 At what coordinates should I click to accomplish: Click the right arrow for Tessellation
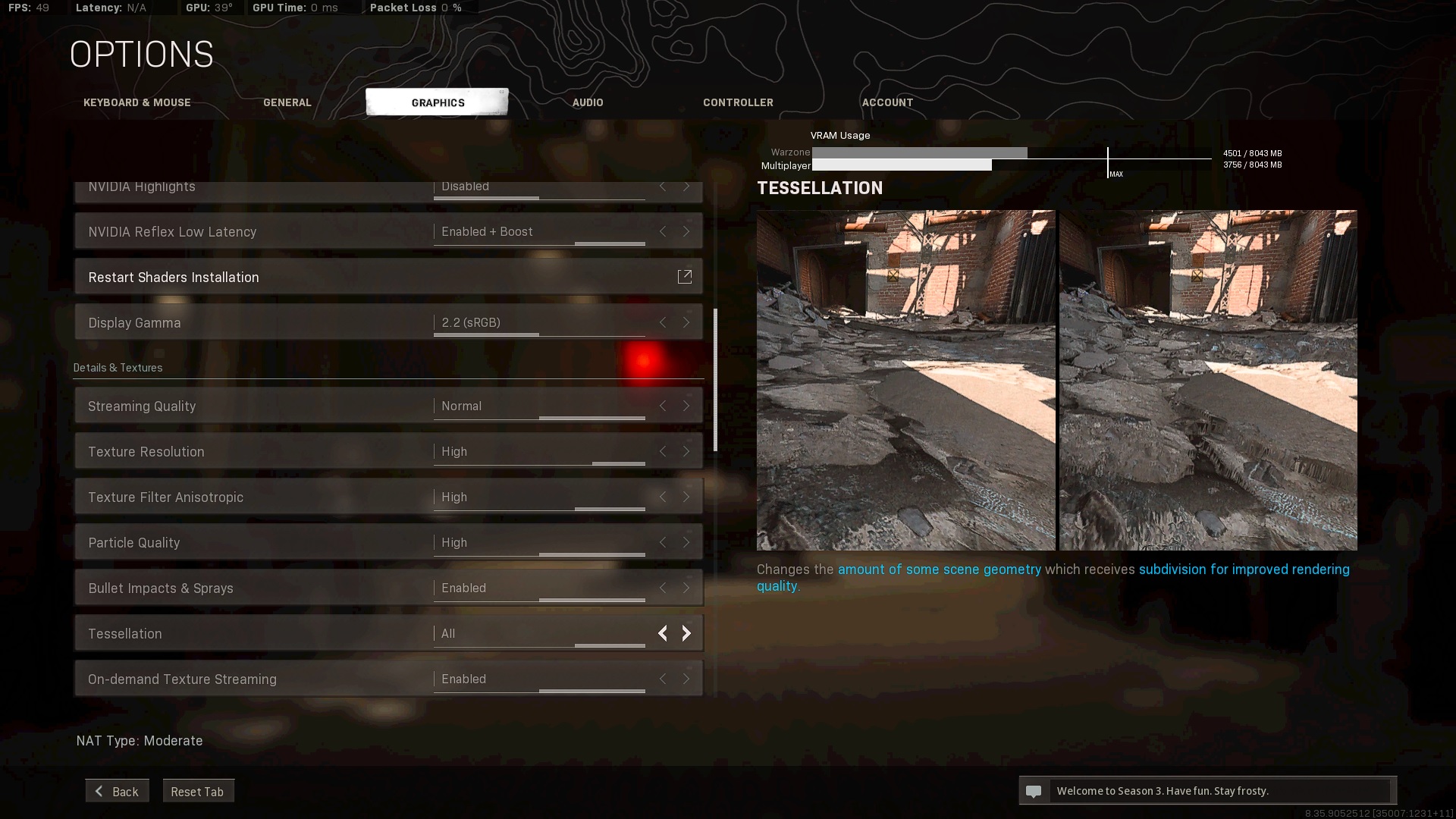click(686, 633)
